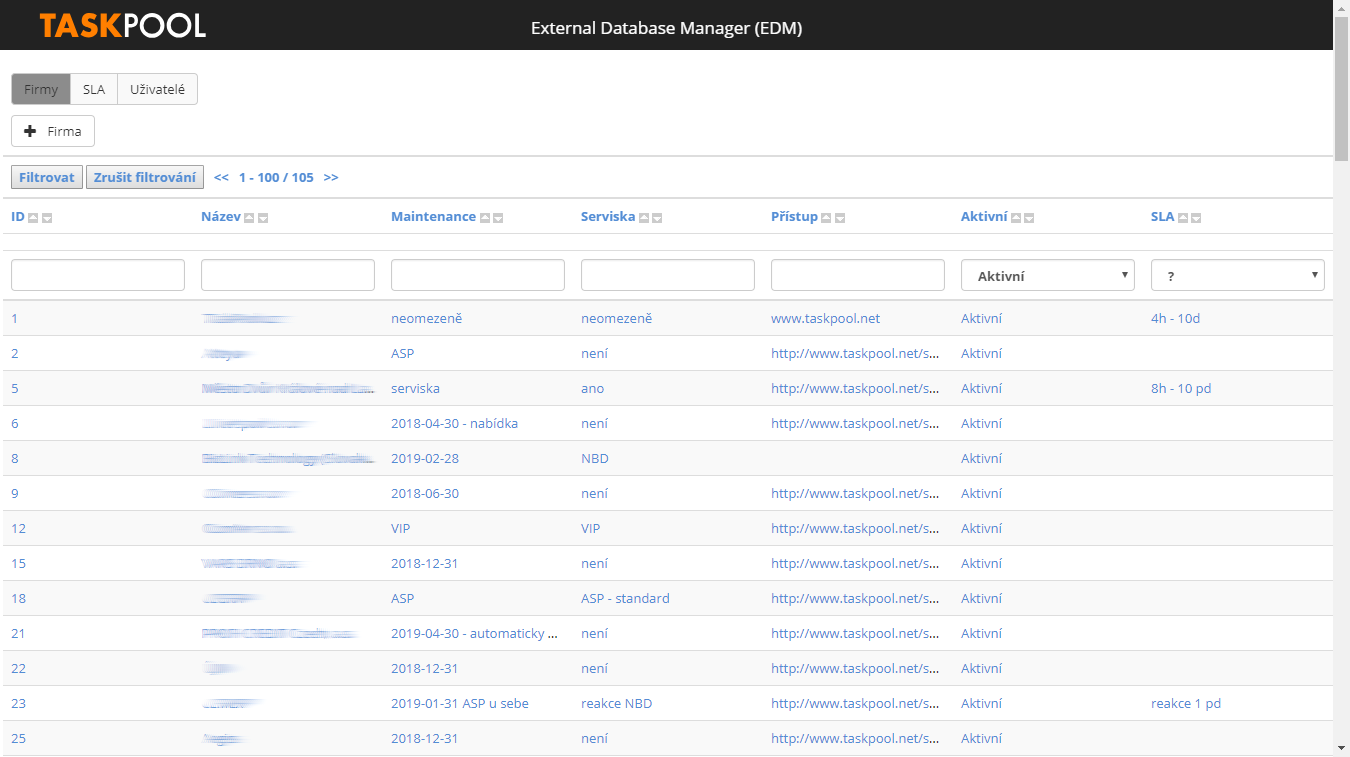Go to previous page with << link
This screenshot has width=1350, height=757.
coord(222,177)
